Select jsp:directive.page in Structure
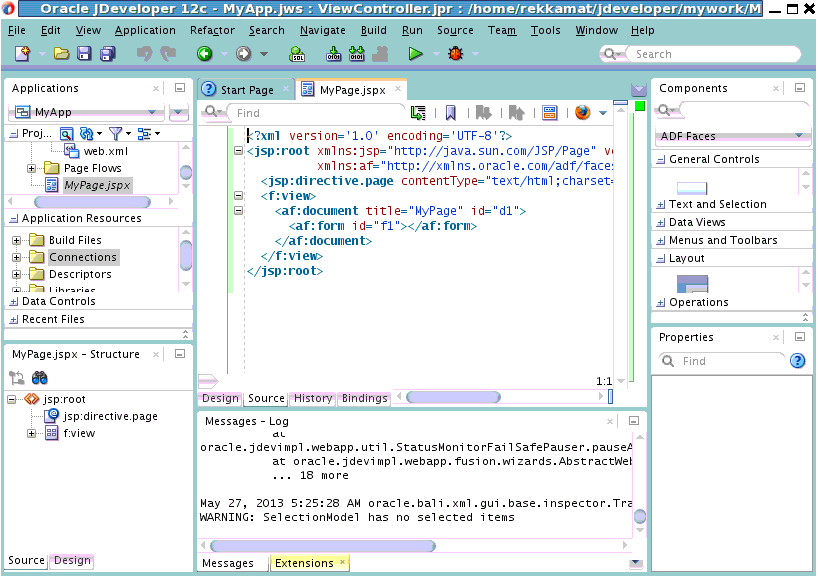 pos(110,416)
